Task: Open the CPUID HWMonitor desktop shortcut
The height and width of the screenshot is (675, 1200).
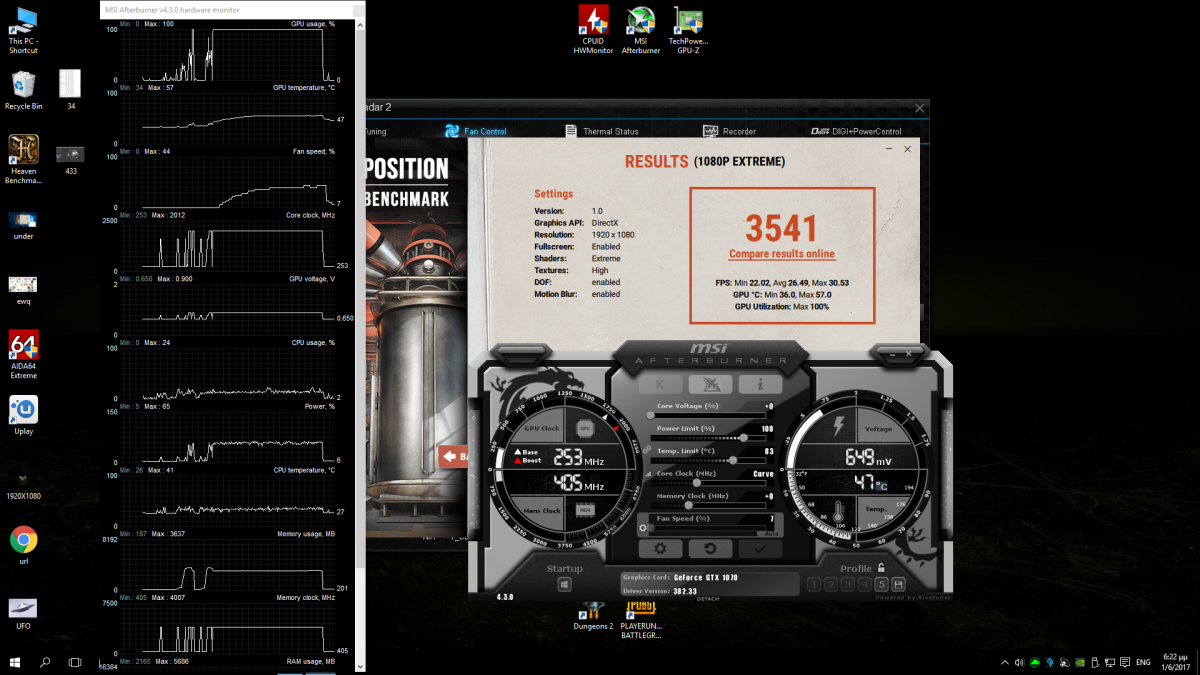Action: click(x=593, y=30)
